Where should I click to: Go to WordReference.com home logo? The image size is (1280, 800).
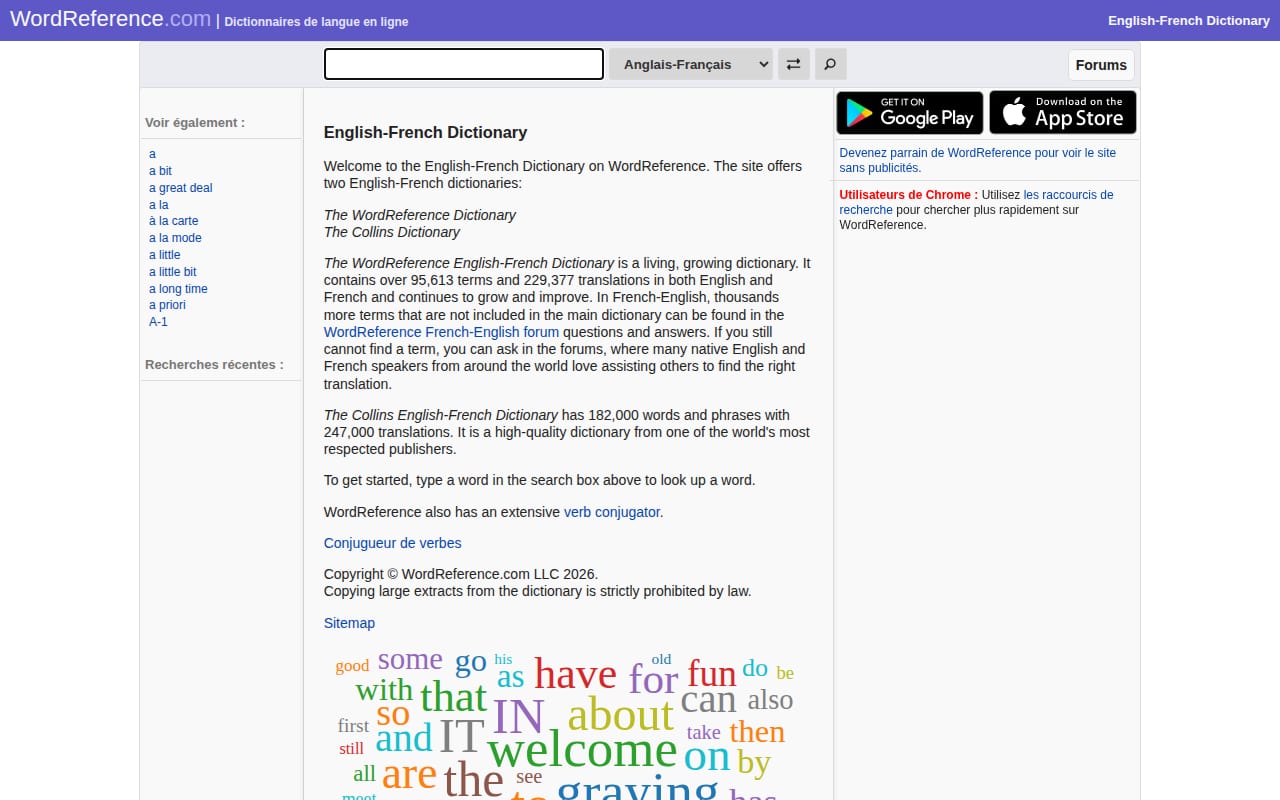(110, 19)
